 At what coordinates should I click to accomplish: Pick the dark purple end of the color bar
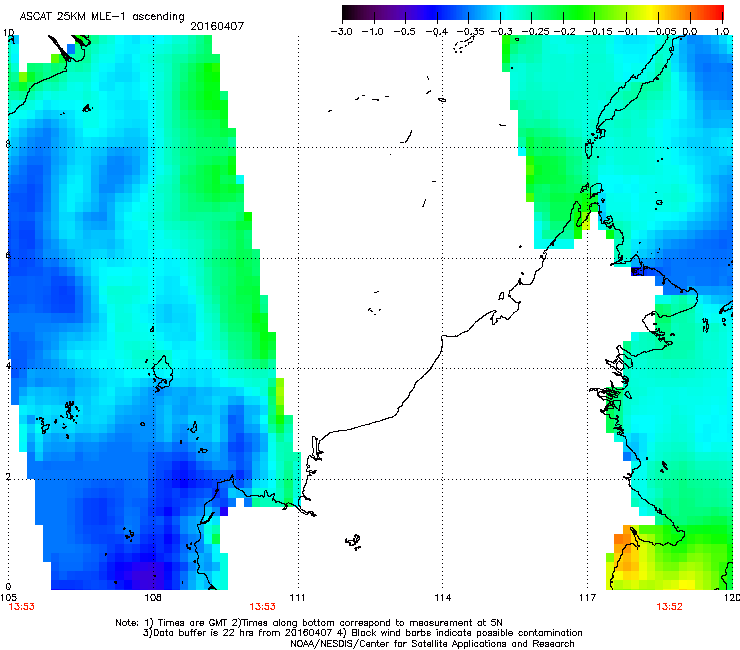[349, 12]
